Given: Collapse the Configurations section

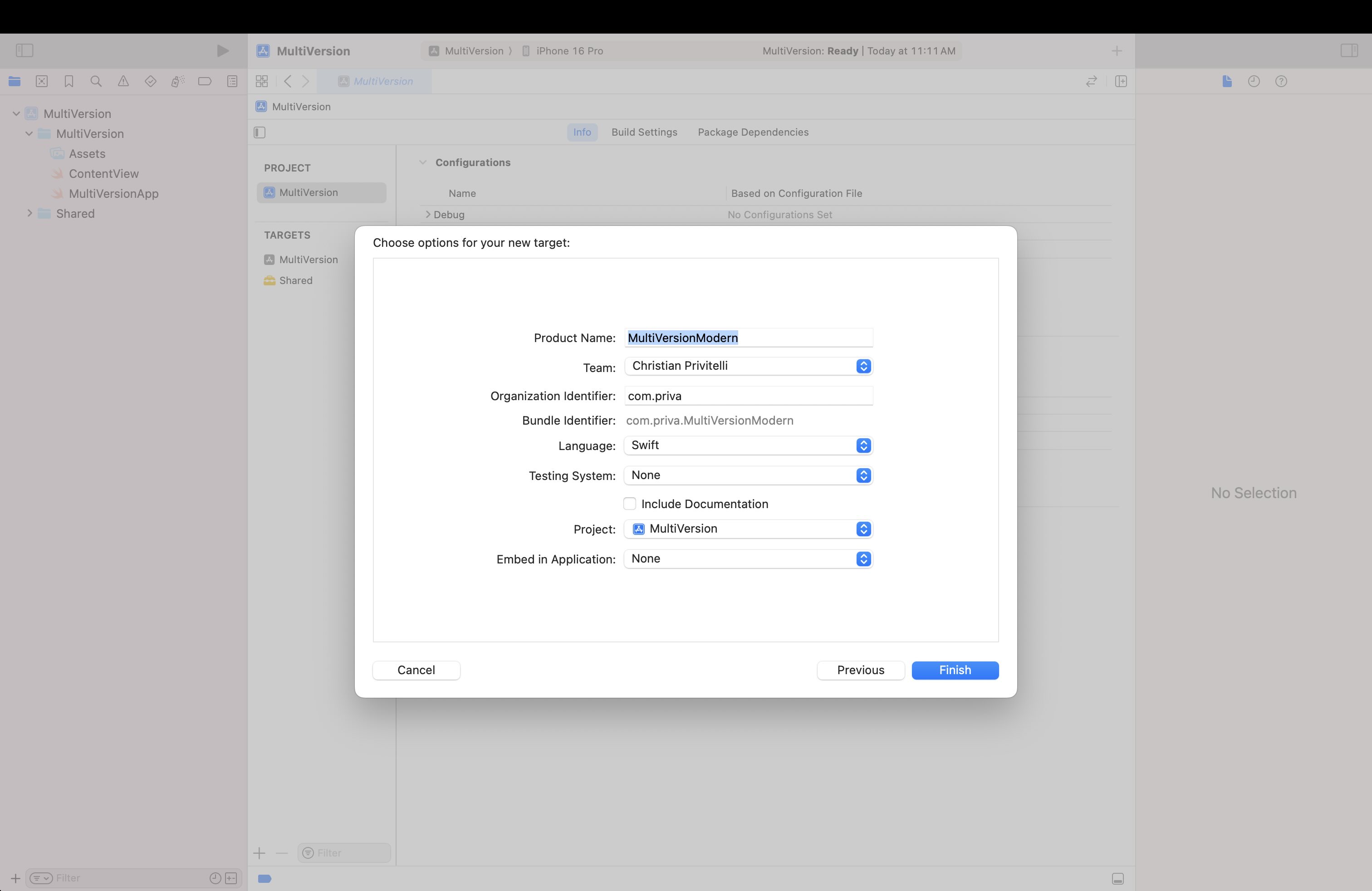Looking at the screenshot, I should click(422, 162).
